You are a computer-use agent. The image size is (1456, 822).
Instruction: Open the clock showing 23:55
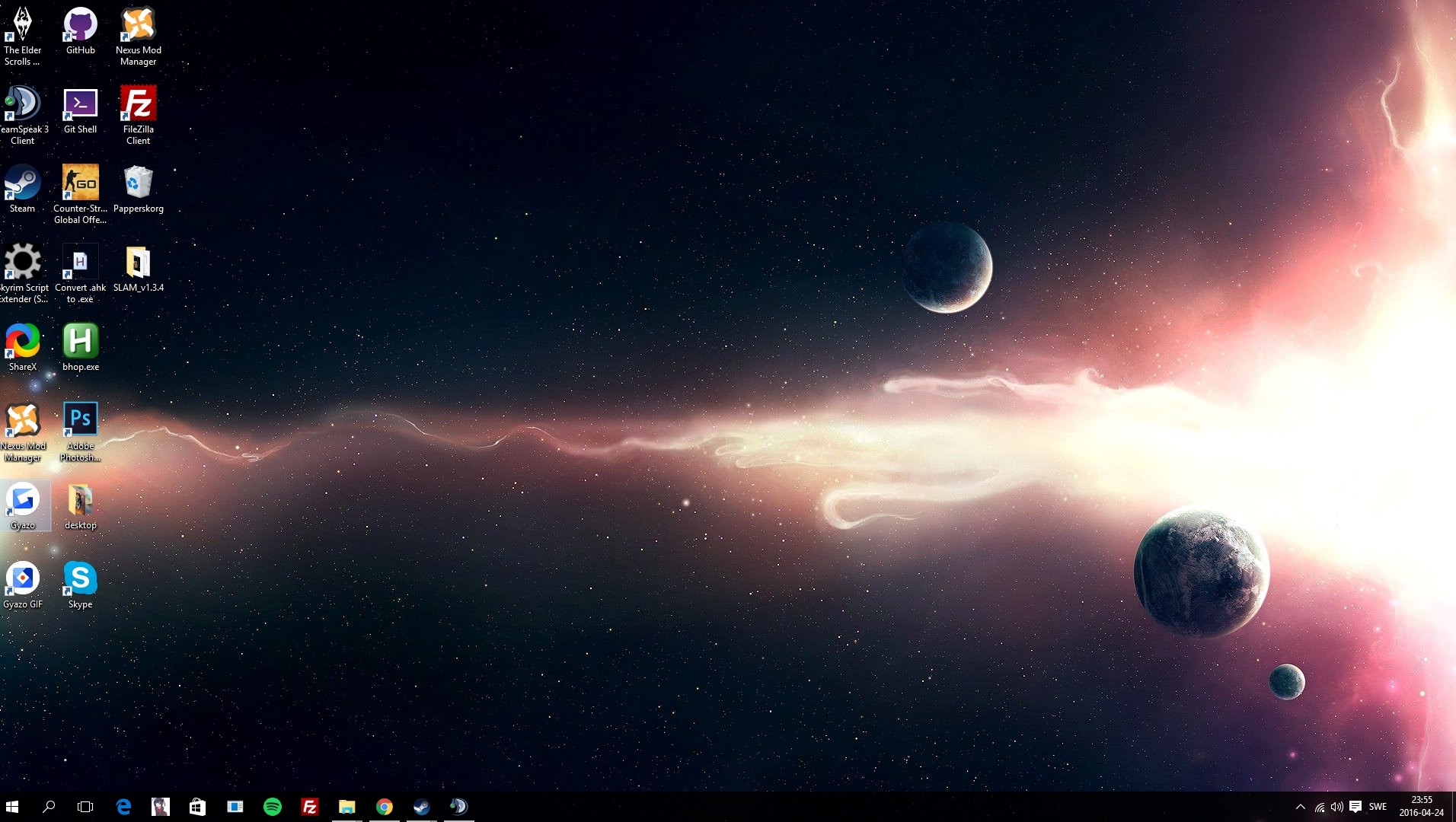(1421, 807)
